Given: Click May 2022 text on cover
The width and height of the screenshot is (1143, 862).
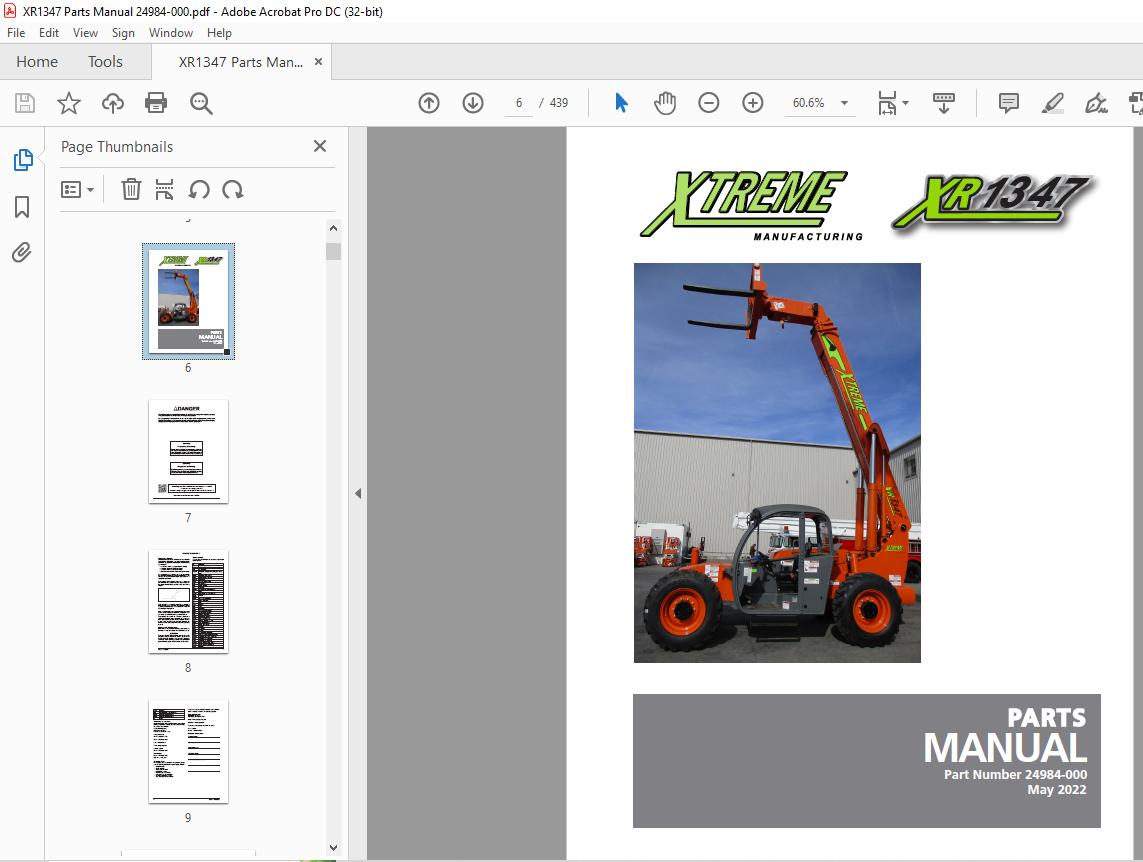Looking at the screenshot, I should click(1057, 790).
